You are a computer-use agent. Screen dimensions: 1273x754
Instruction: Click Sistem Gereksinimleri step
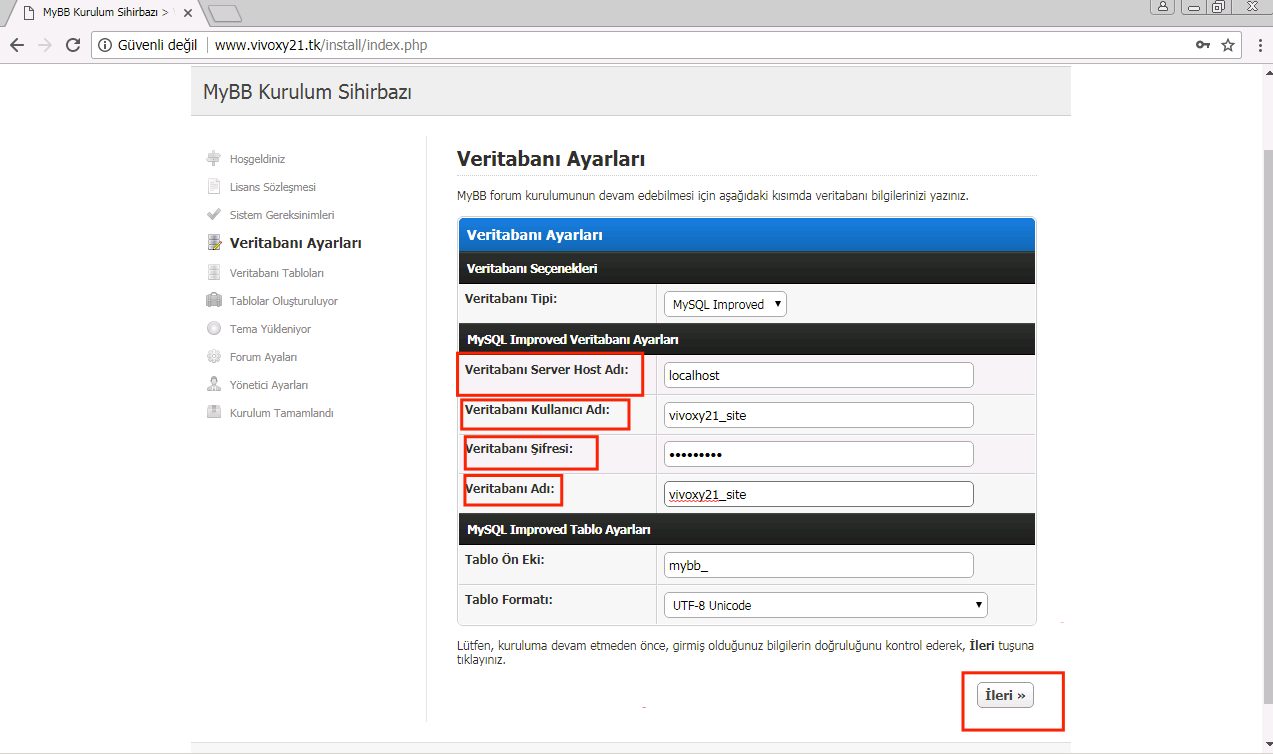(282, 215)
